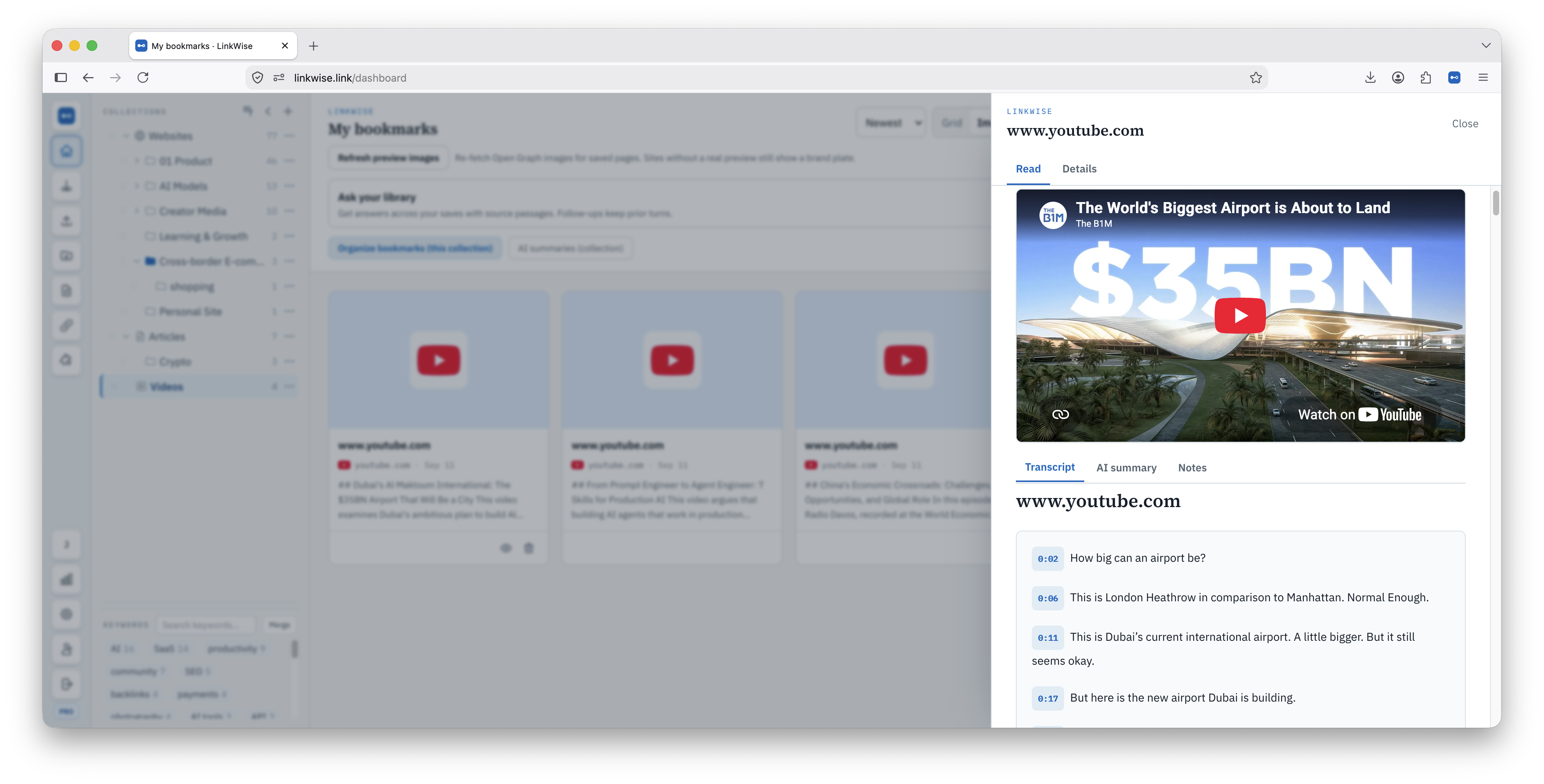The width and height of the screenshot is (1544, 784).
Task: Click the home icon in the left sidebar
Action: pyautogui.click(x=66, y=150)
